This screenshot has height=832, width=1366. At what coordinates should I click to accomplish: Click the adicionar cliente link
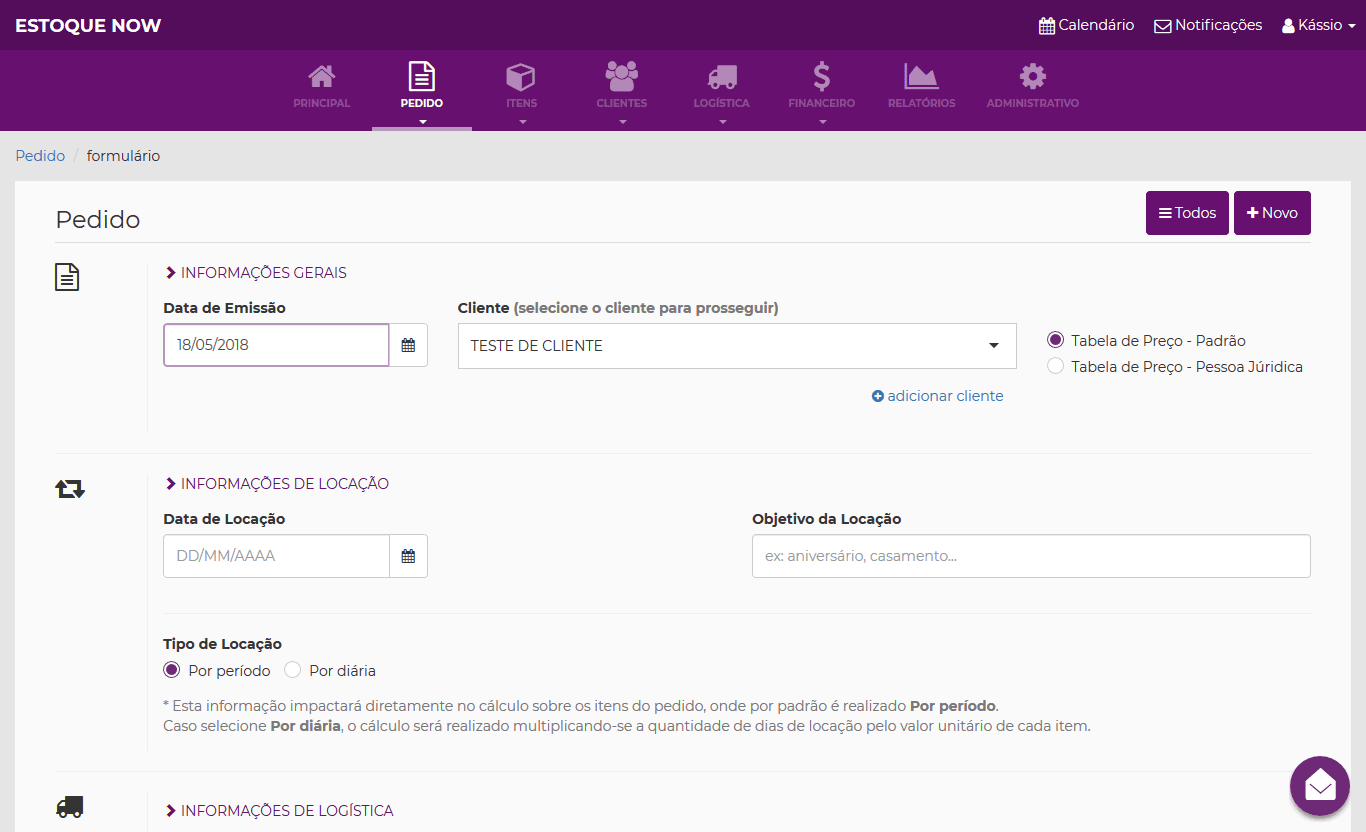938,396
